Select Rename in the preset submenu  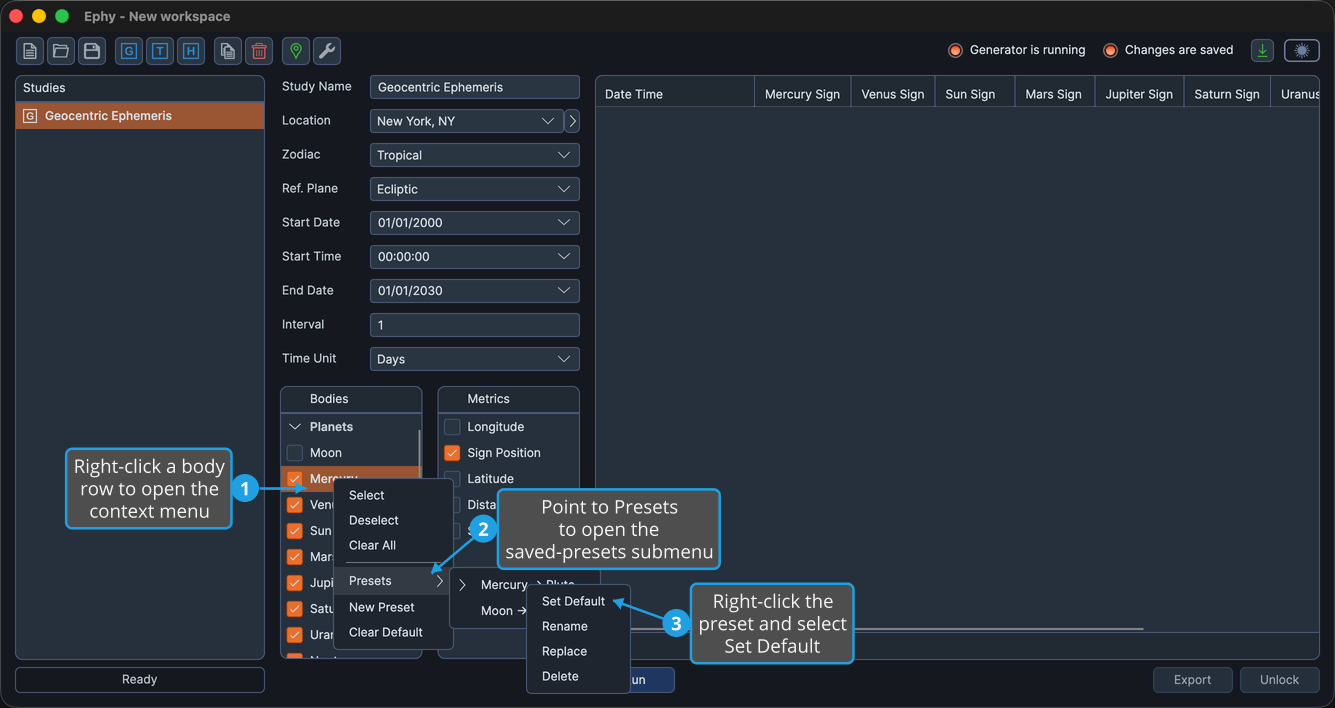[x=578, y=626]
